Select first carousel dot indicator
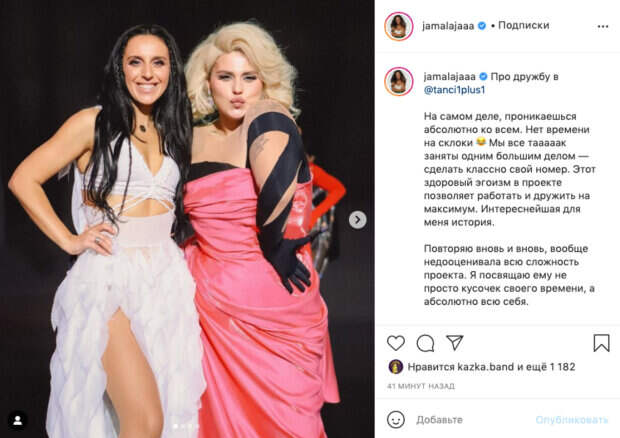Image resolution: width=620 pixels, height=438 pixels. (176, 426)
